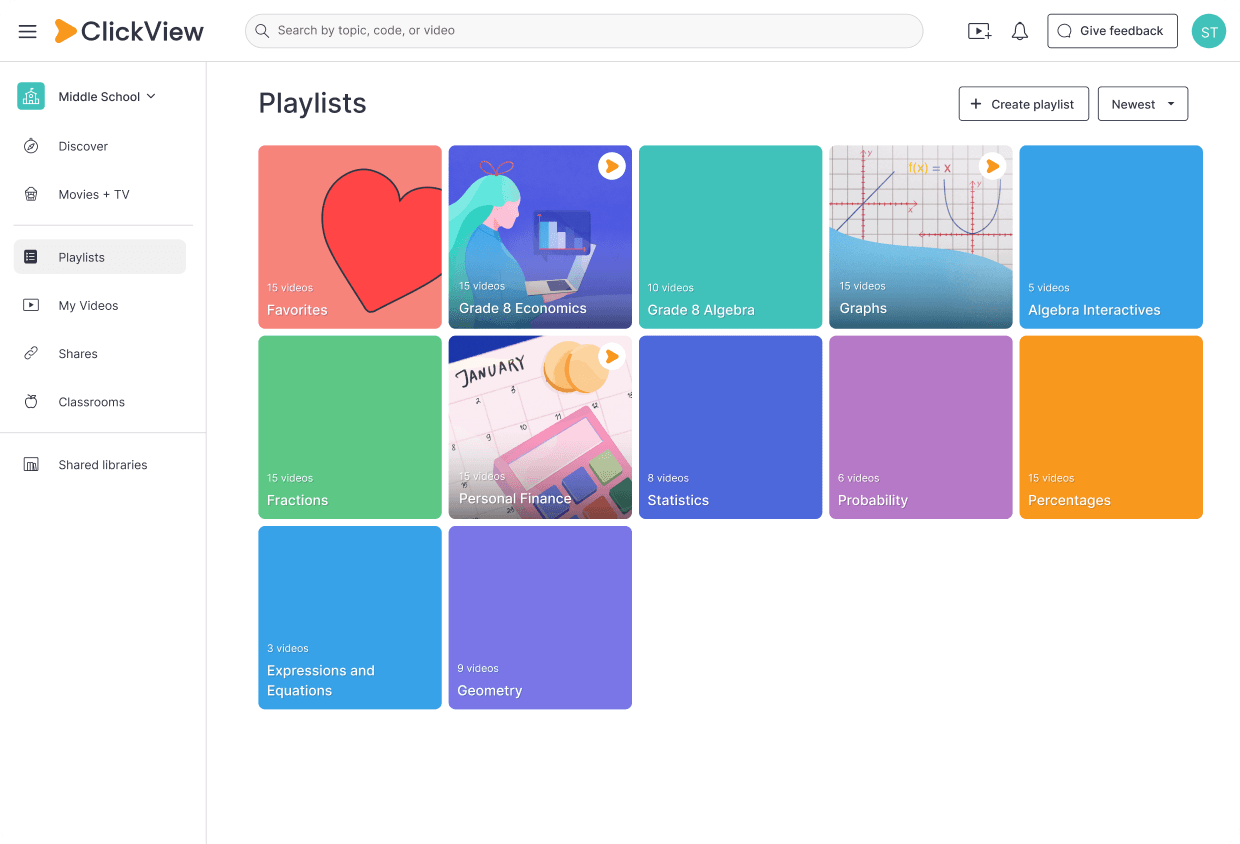Click the Playlists list icon
This screenshot has width=1240, height=844.
[31, 257]
